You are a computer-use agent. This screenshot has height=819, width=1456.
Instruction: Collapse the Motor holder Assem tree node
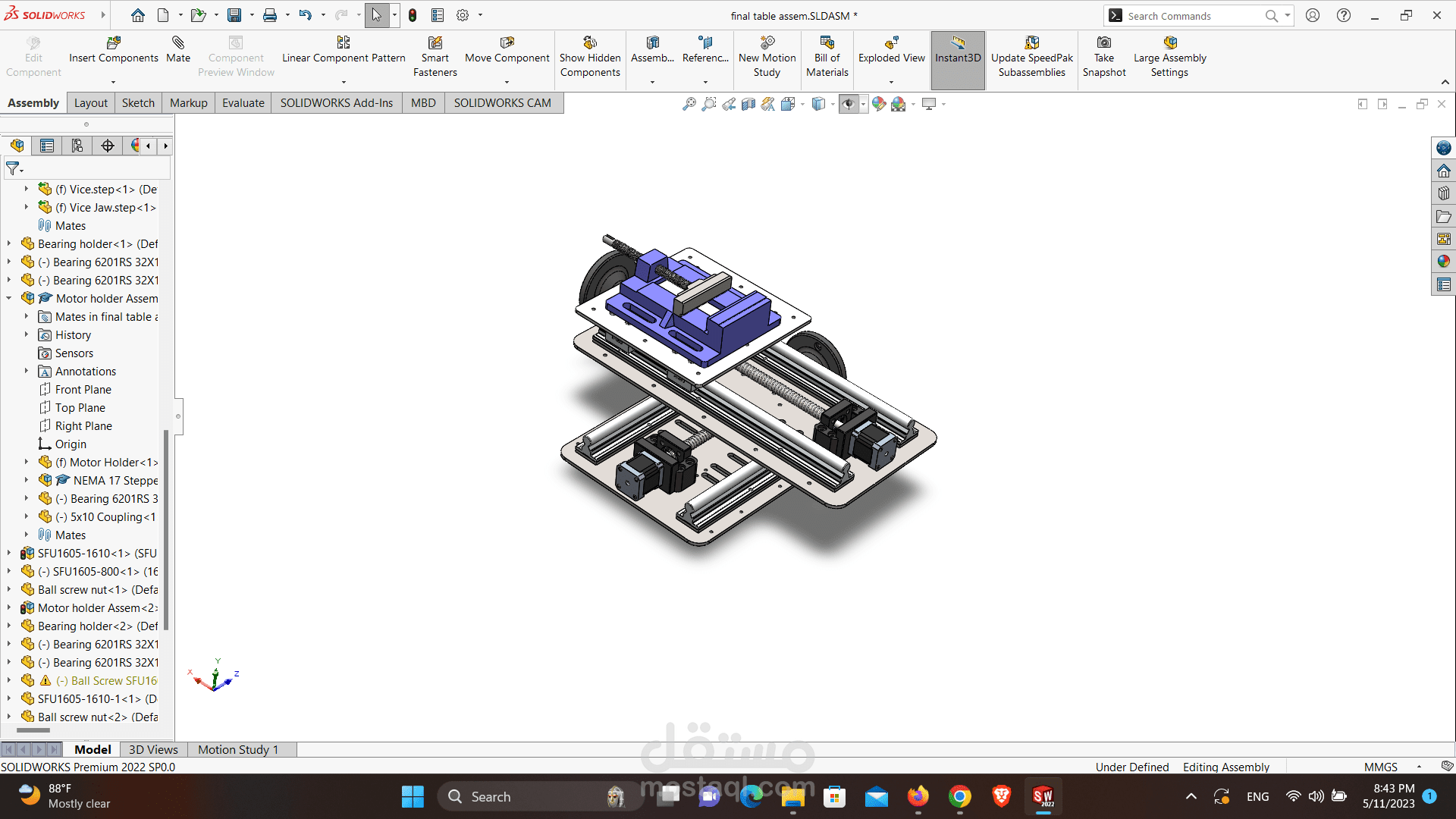(9, 298)
